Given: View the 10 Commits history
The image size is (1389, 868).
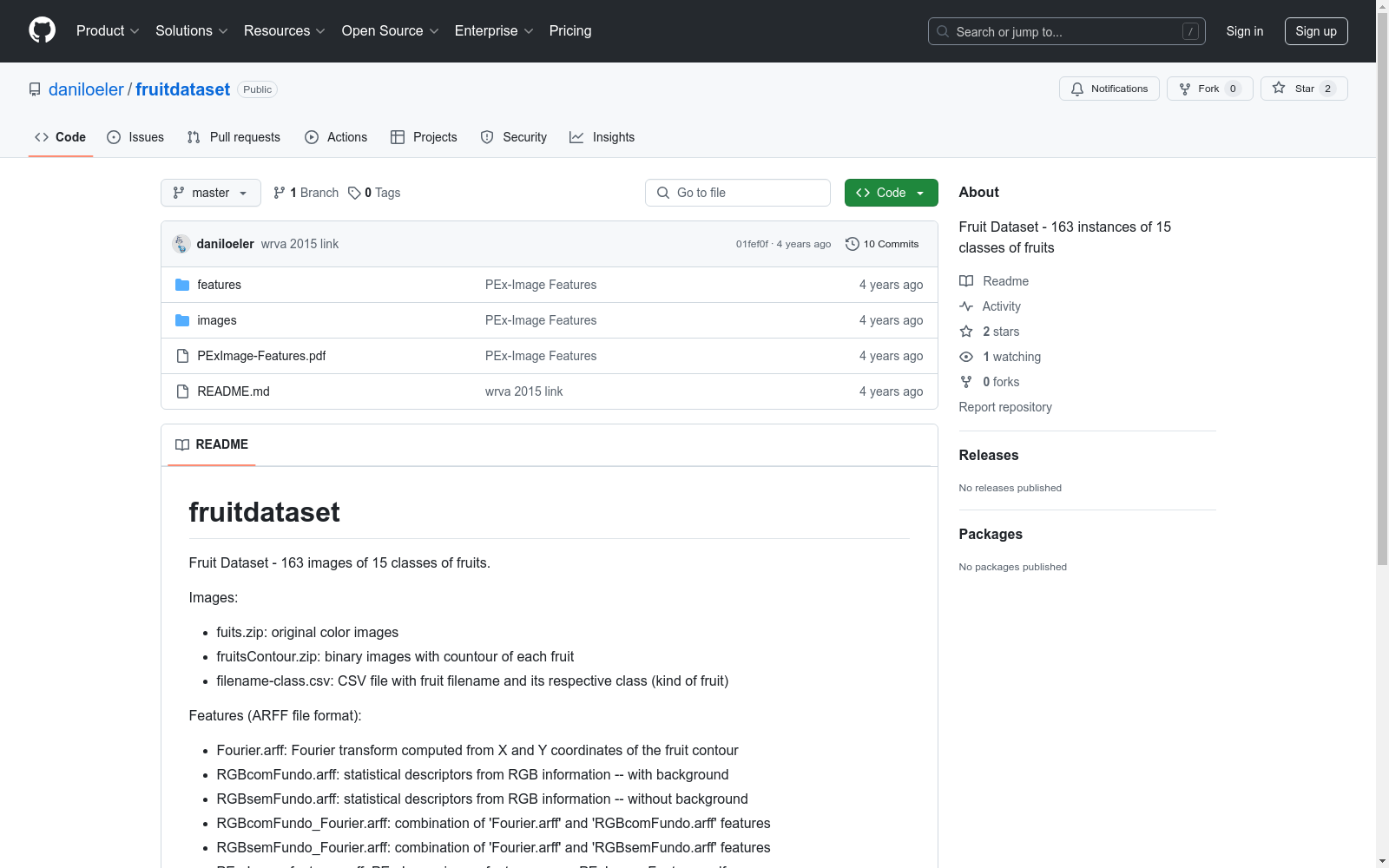Looking at the screenshot, I should pyautogui.click(x=882, y=244).
